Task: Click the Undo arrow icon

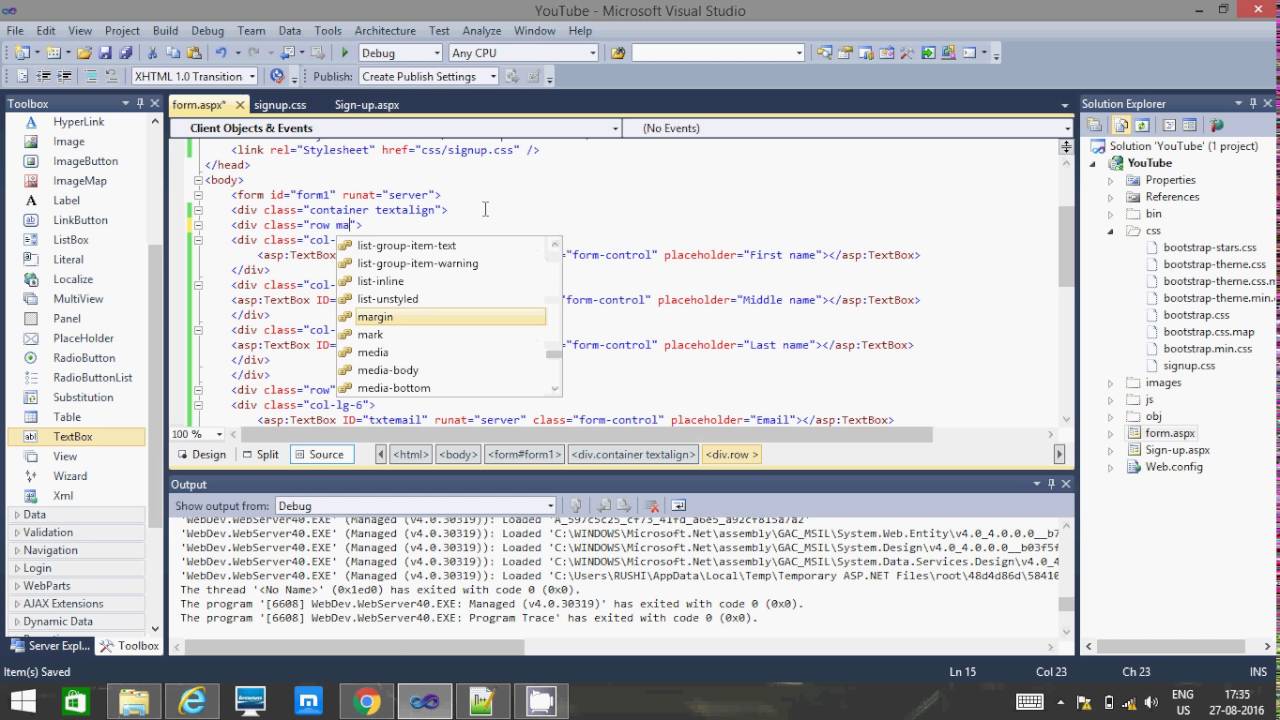Action: 221,53
